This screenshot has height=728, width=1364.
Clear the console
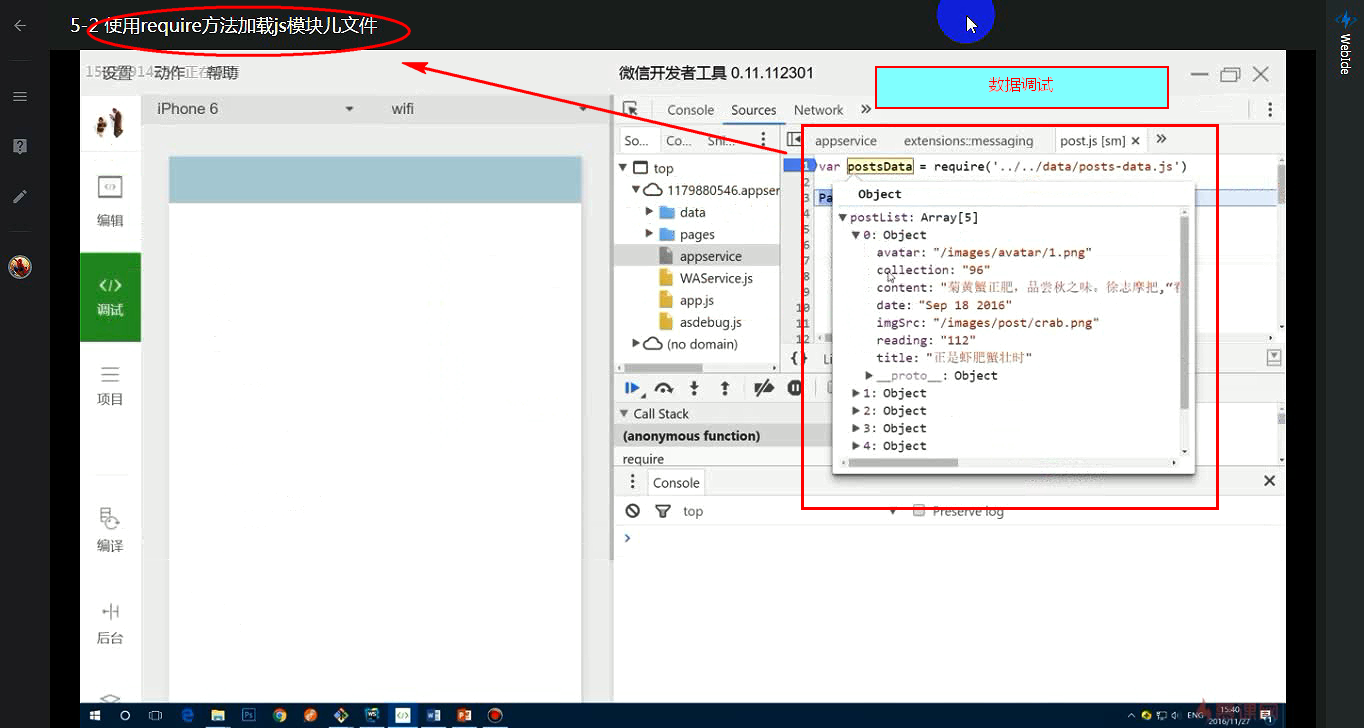632,511
